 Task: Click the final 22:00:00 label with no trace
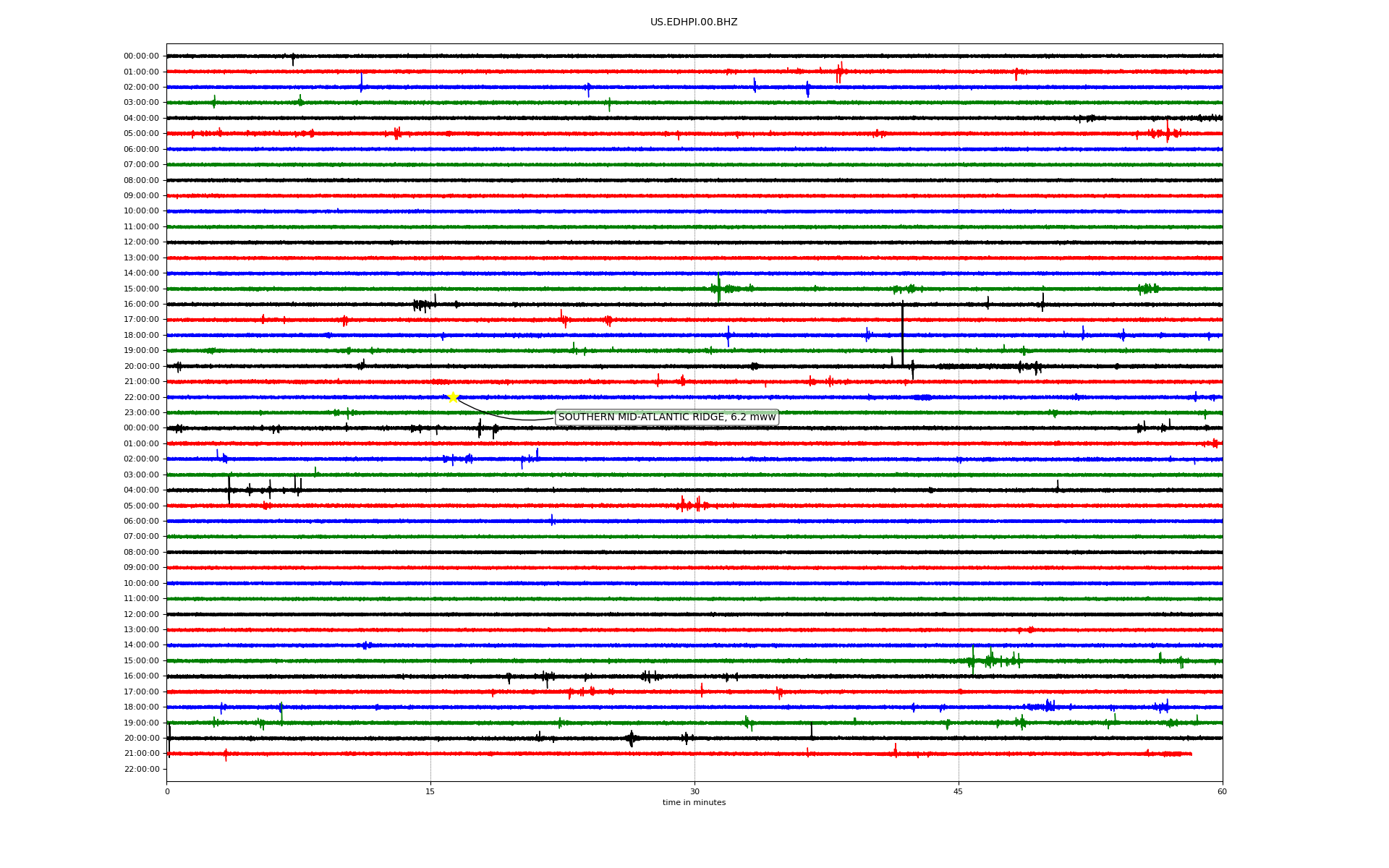[x=141, y=769]
